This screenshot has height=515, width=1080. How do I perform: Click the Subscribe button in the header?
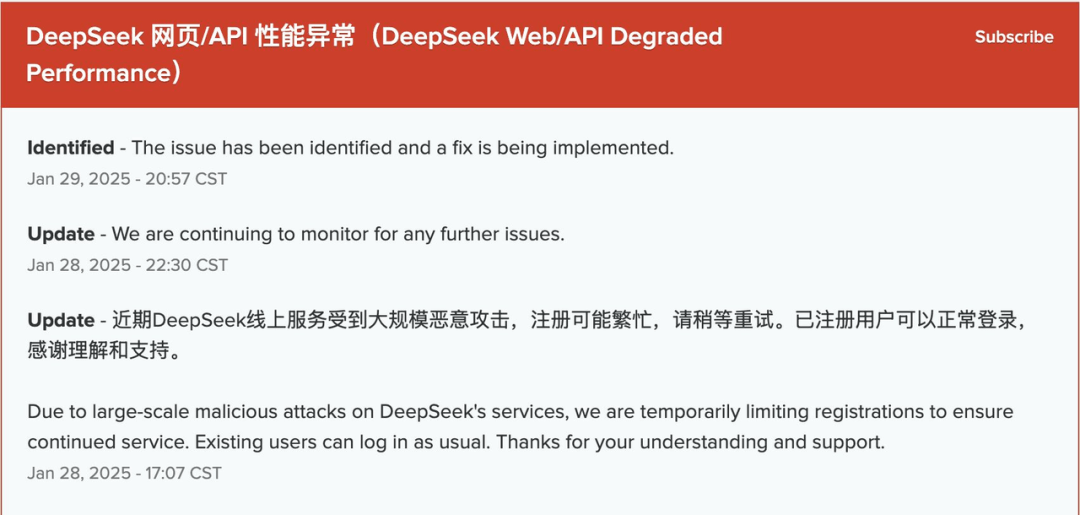tap(1014, 37)
